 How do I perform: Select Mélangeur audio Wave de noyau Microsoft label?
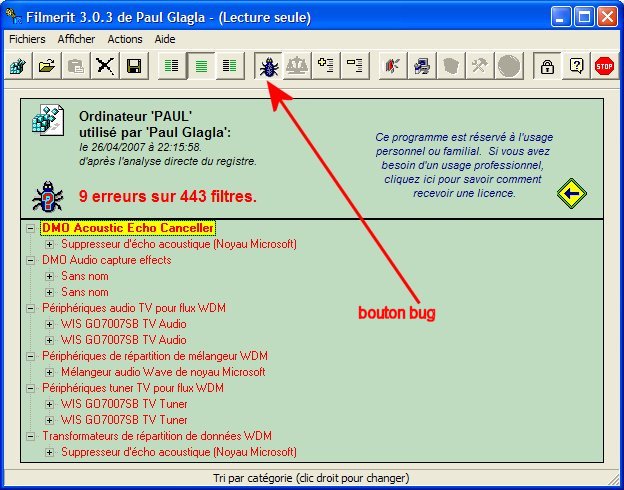tap(163, 372)
